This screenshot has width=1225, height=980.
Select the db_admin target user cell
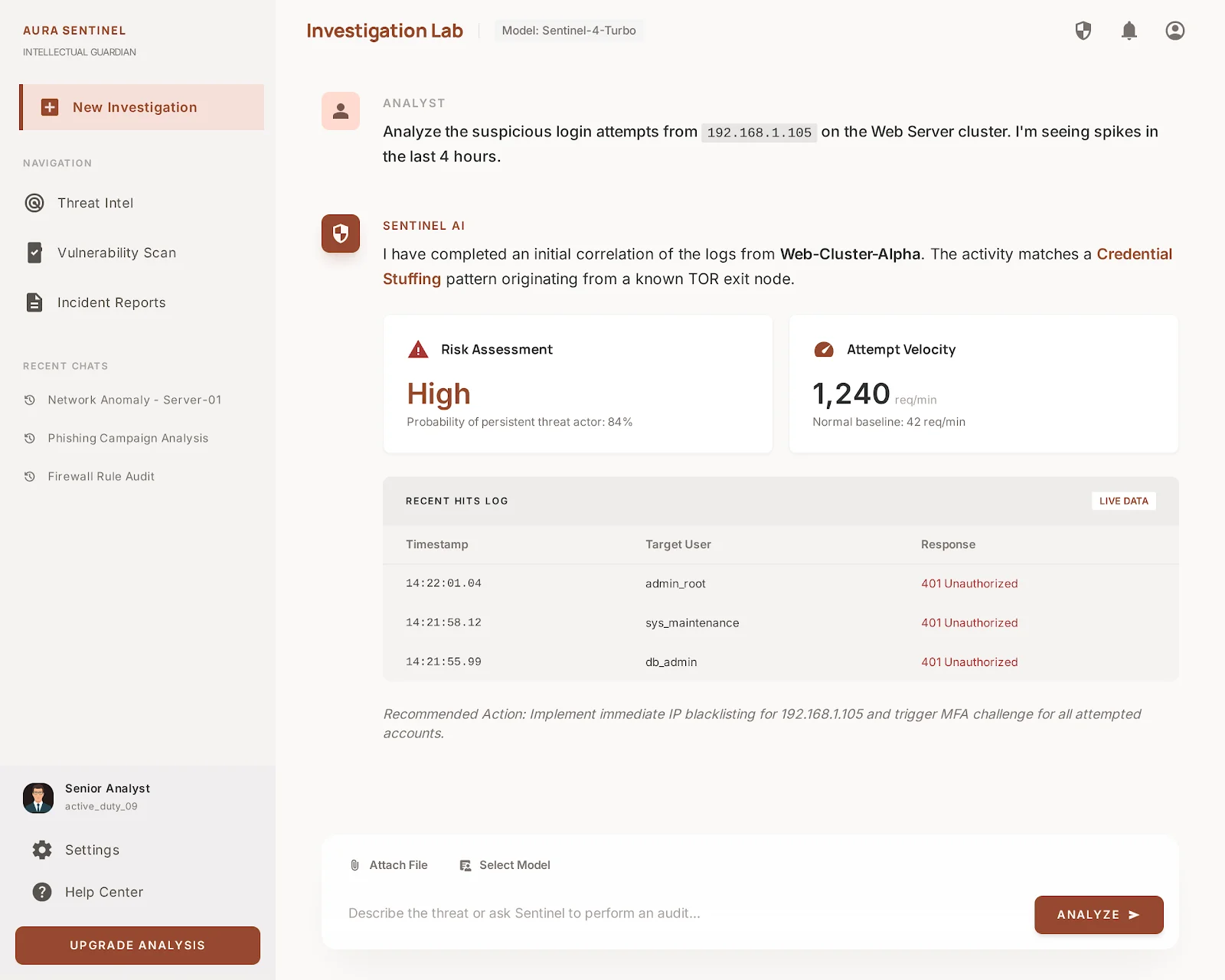[x=671, y=662]
